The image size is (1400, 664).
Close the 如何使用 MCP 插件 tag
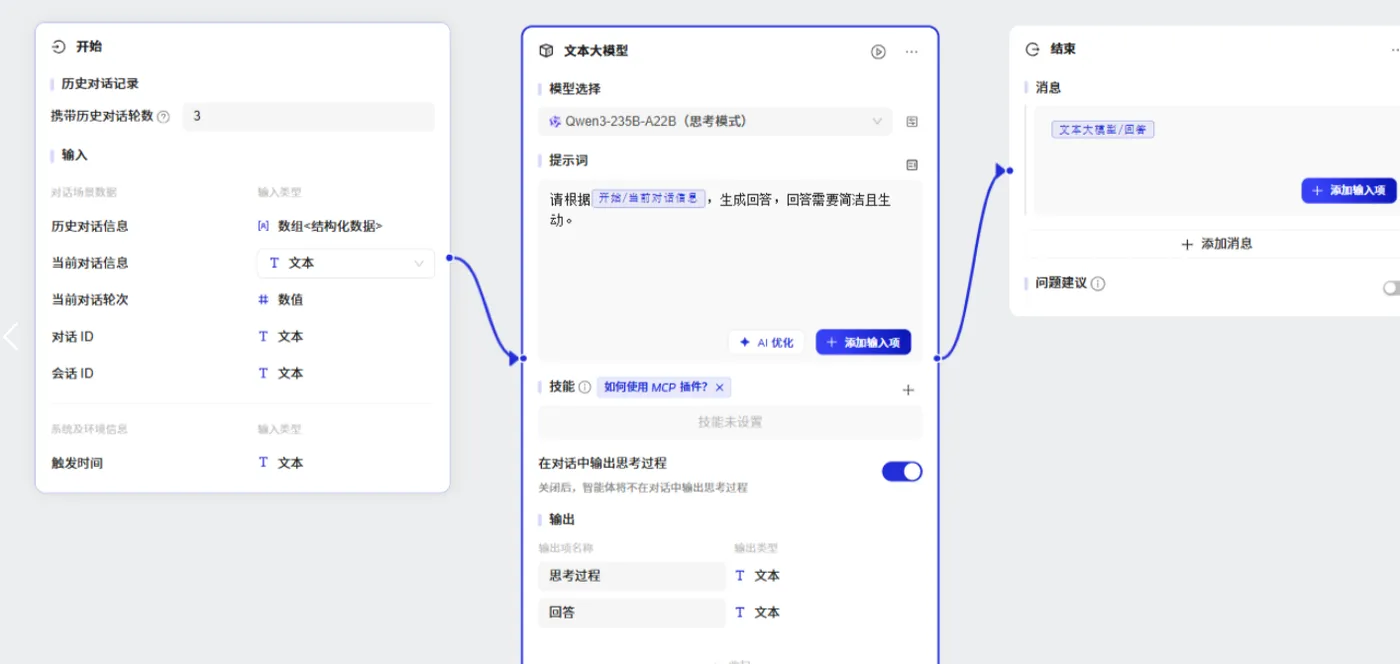click(x=719, y=387)
